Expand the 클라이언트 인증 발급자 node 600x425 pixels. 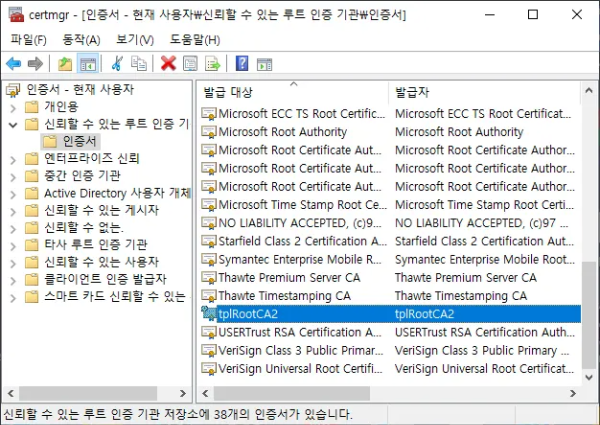[13, 280]
